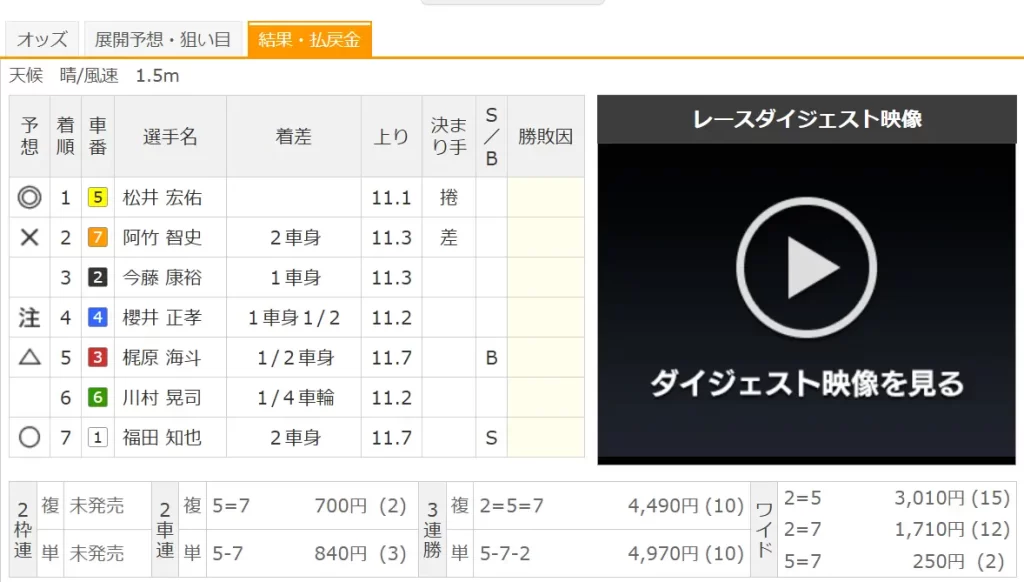Click blue car number 4 badge
The height and width of the screenshot is (582, 1024).
click(97, 318)
